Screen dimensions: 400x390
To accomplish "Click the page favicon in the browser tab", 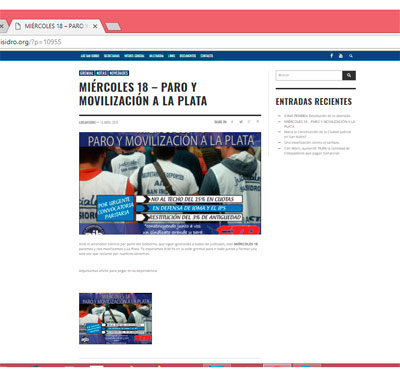I will (18, 26).
